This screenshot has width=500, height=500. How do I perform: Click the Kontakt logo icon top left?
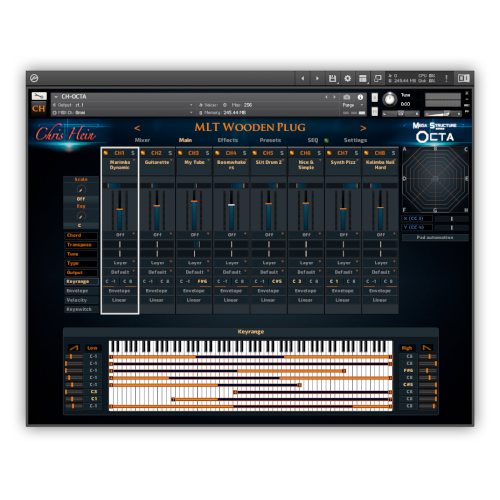pos(34,78)
